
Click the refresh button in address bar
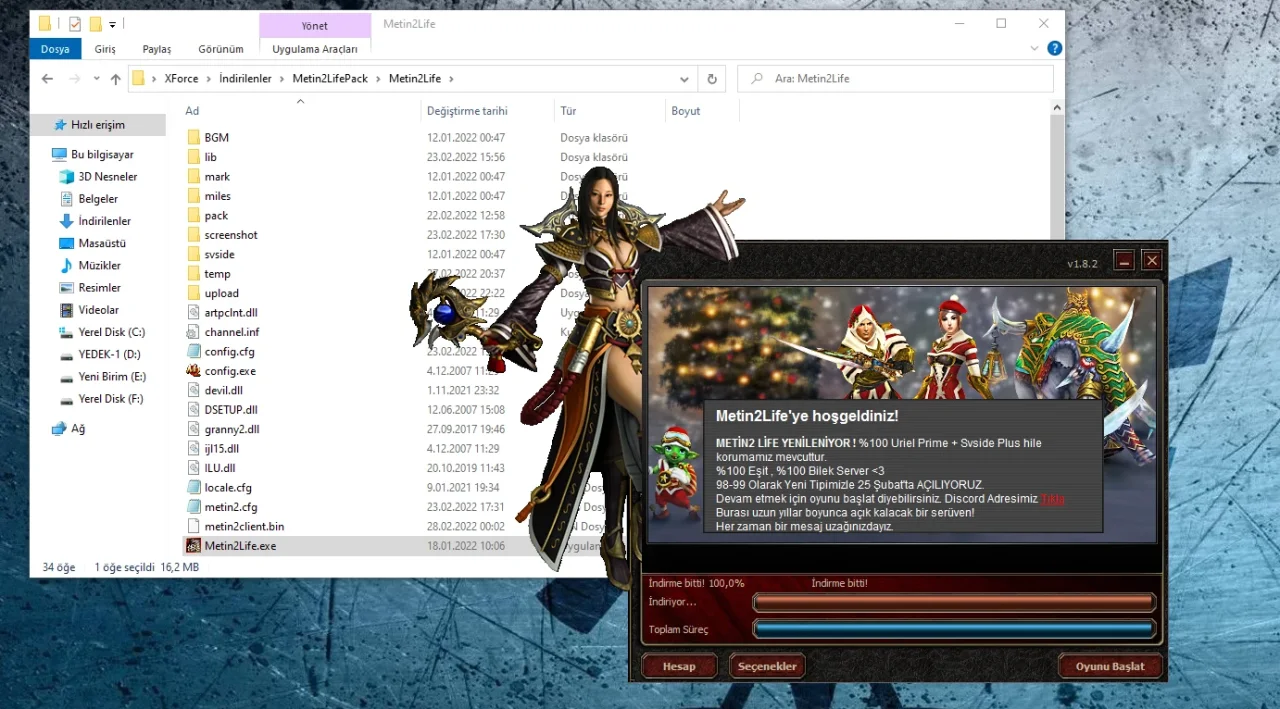[712, 79]
